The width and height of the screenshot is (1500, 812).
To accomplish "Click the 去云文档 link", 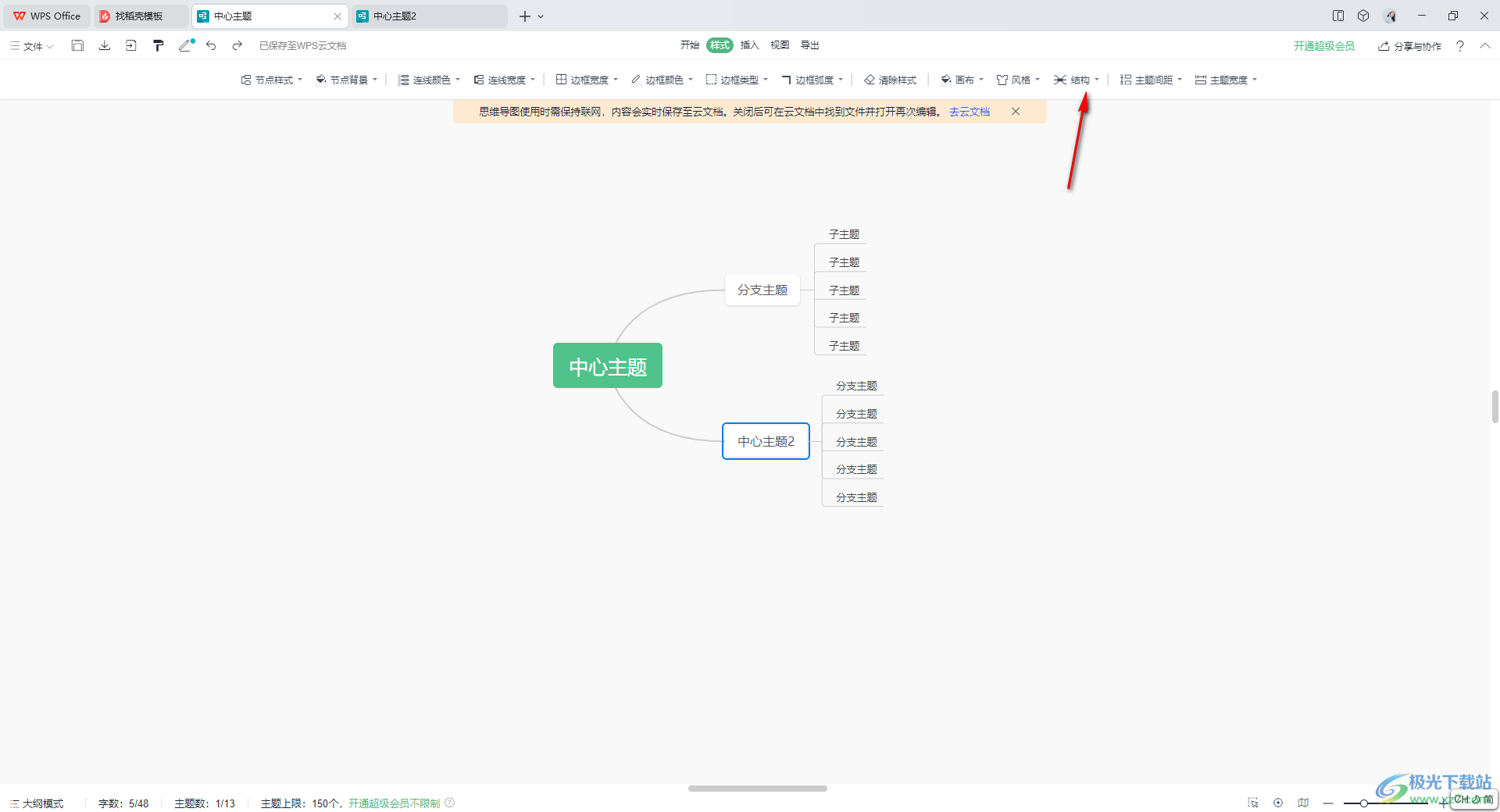I will pos(969,112).
